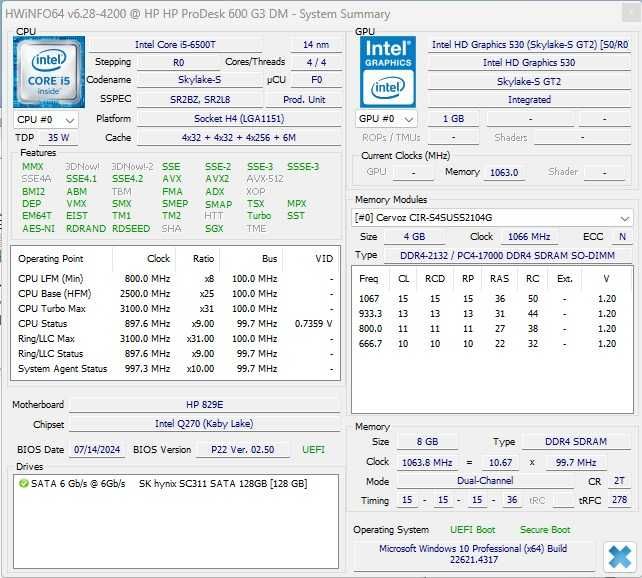The image size is (642, 578).
Task: Click the ECC value N
Action: point(622,237)
